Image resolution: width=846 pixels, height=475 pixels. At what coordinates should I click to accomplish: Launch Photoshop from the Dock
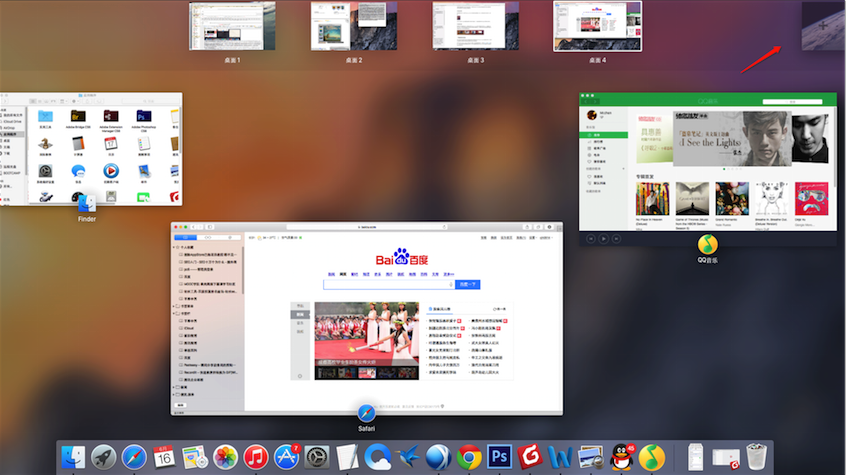[499, 457]
